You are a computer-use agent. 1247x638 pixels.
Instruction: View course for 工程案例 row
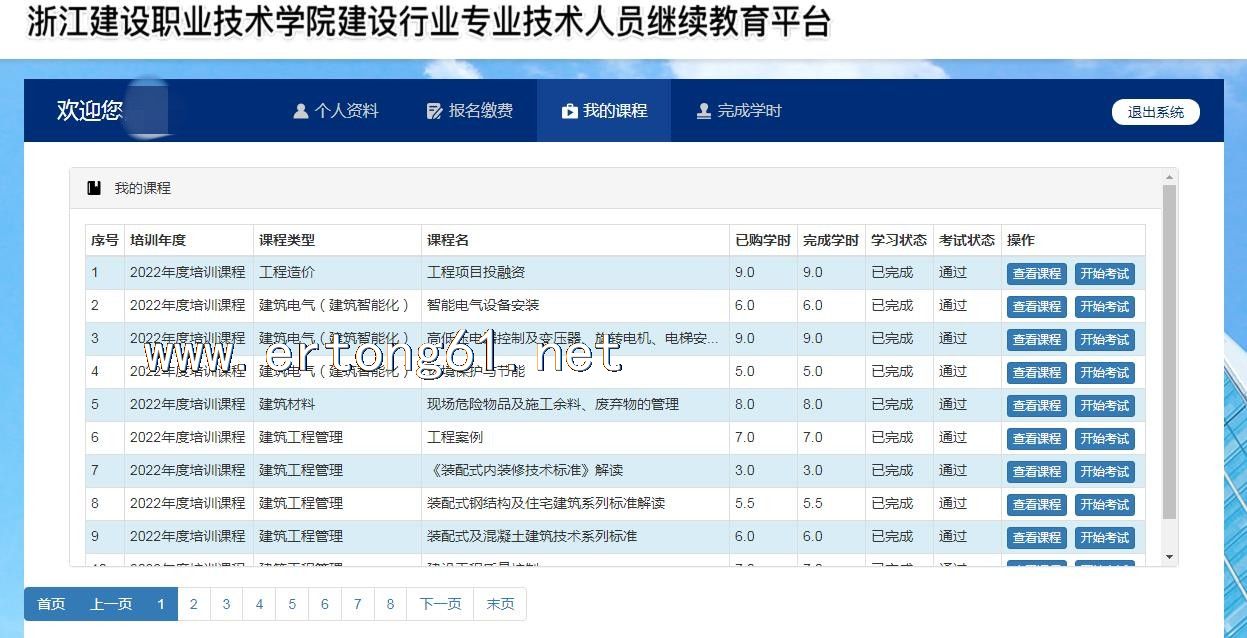click(1036, 439)
